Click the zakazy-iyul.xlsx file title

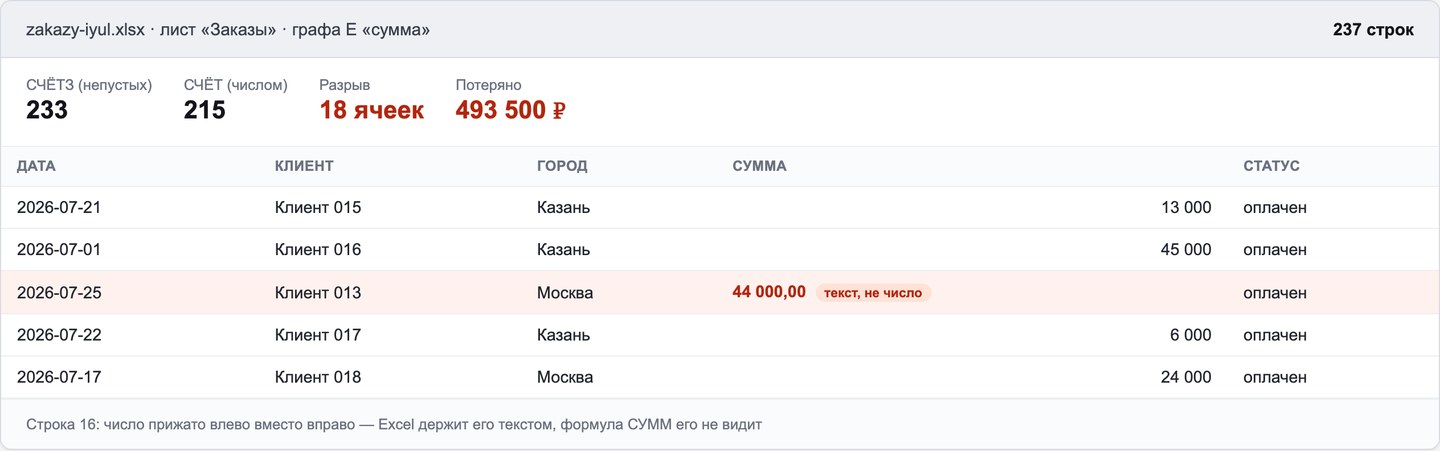(86, 30)
